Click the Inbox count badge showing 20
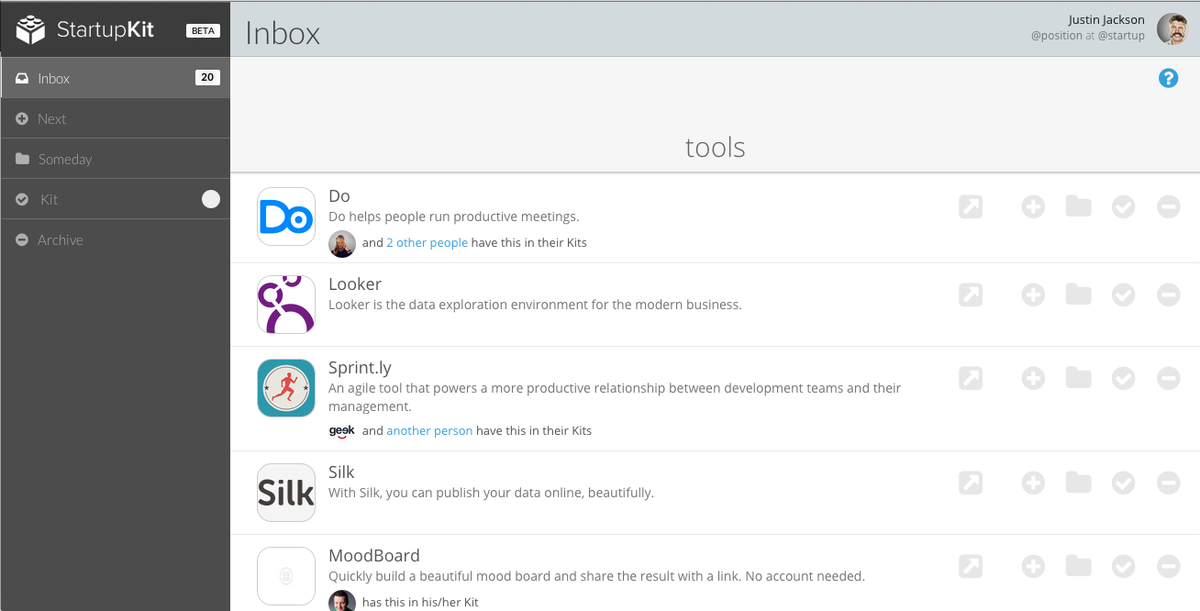The image size is (1200, 611). [207, 78]
